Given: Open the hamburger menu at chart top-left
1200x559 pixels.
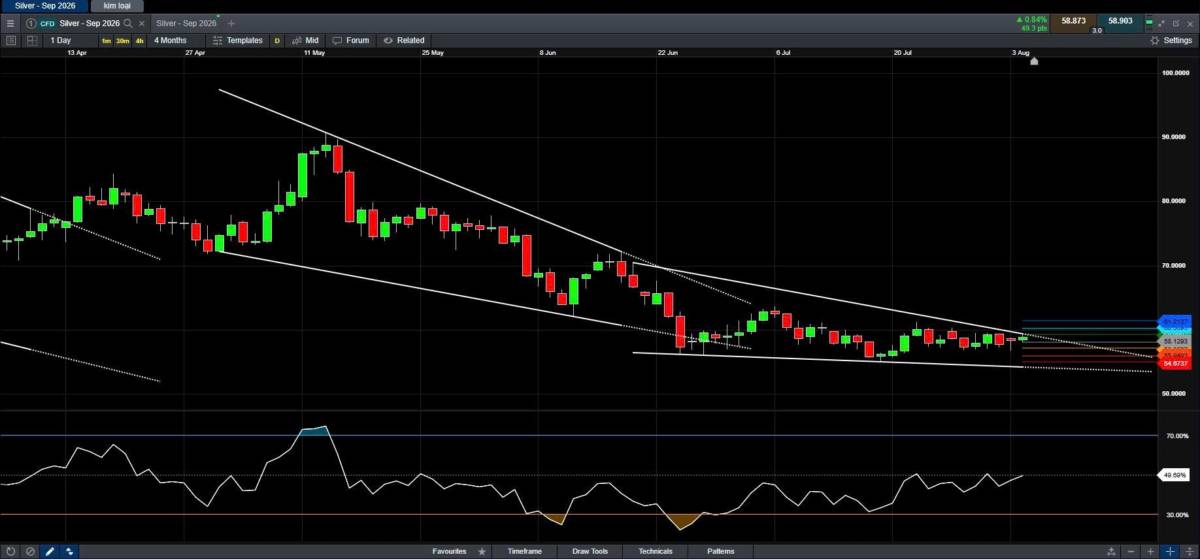Looking at the screenshot, I should click(x=11, y=23).
